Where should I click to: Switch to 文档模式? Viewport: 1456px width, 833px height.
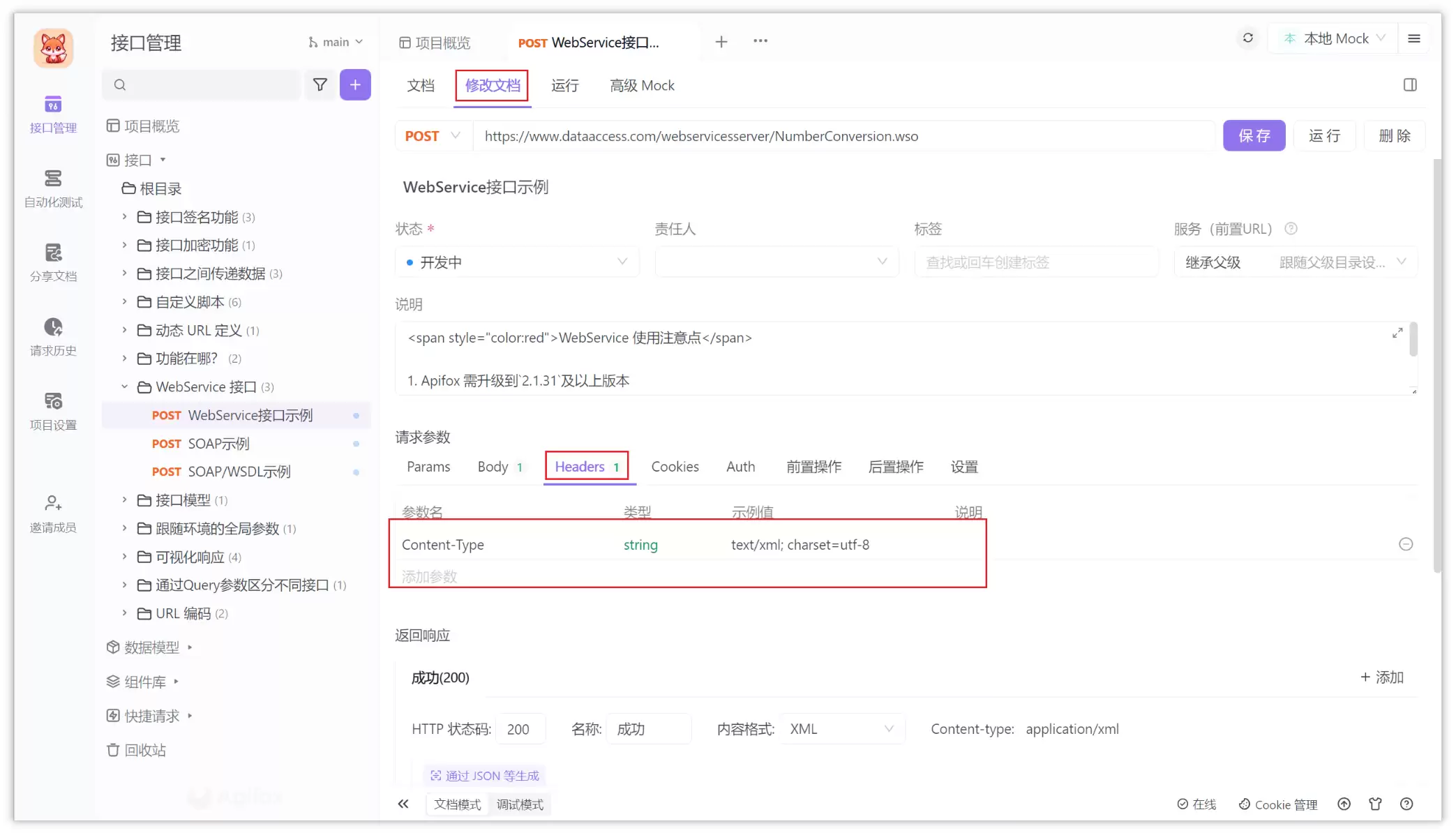(x=457, y=804)
